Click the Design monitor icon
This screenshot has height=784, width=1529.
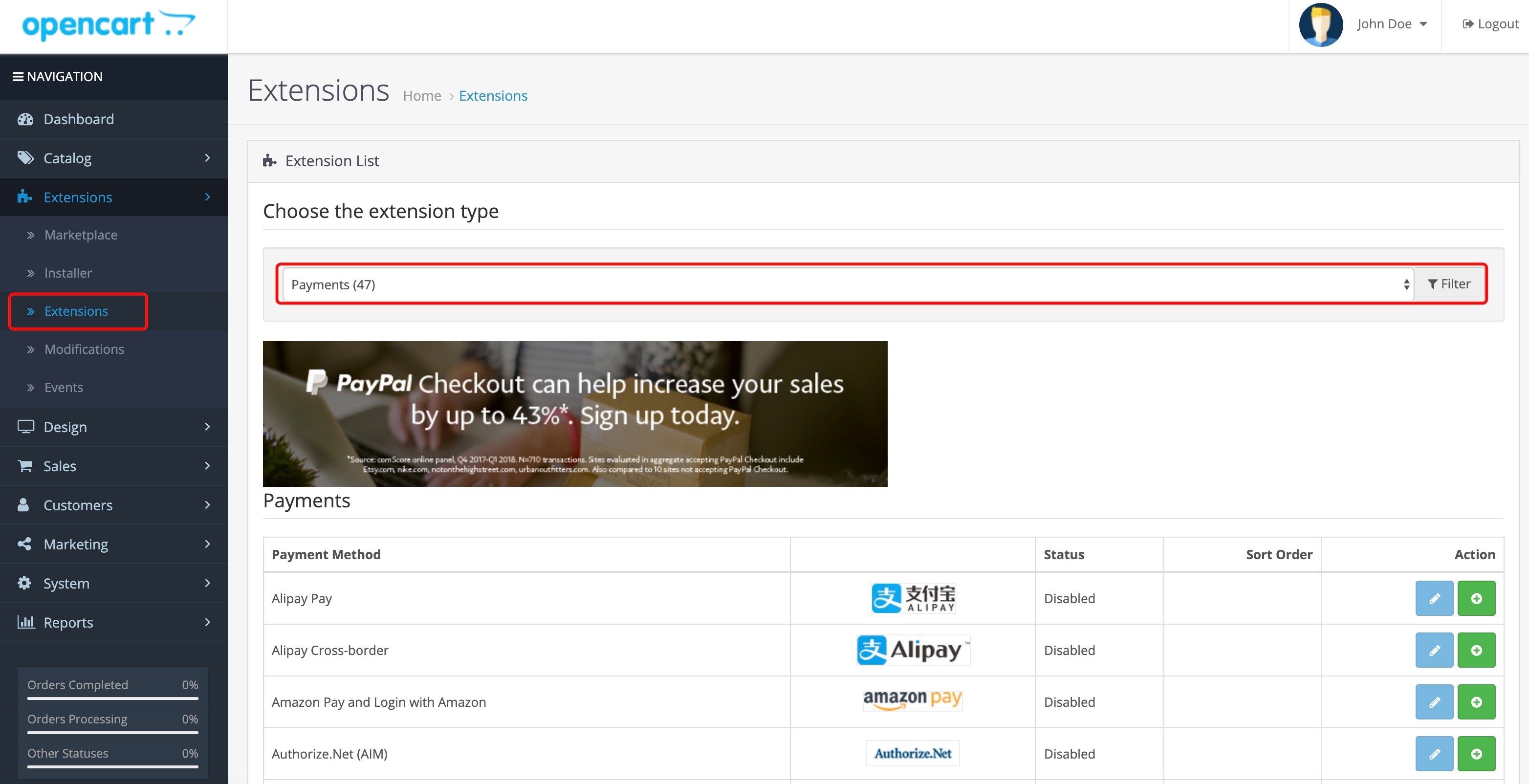pyautogui.click(x=25, y=427)
